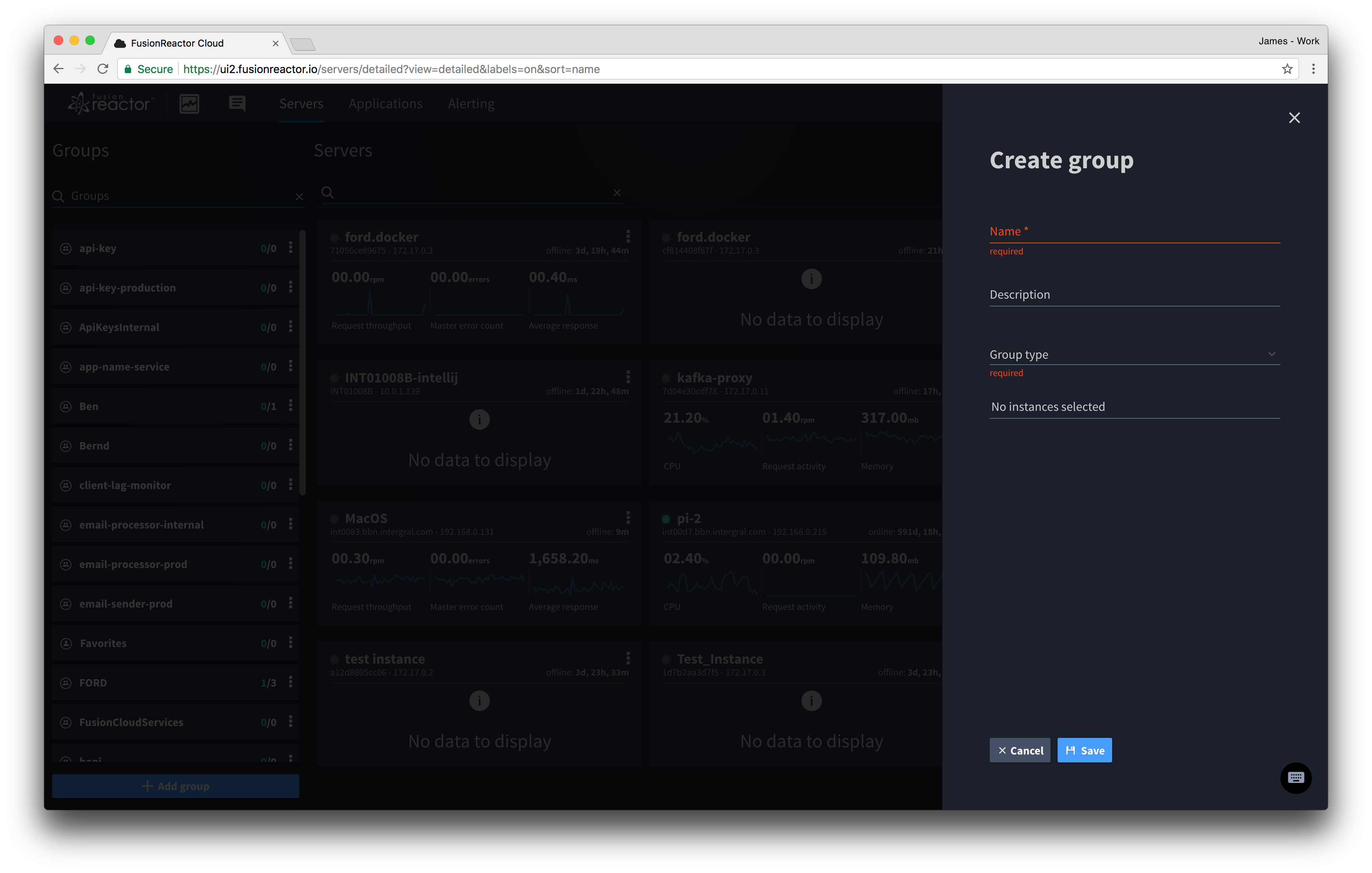Cancel the group creation
Screen dimensions: 1372x873
click(x=1019, y=750)
